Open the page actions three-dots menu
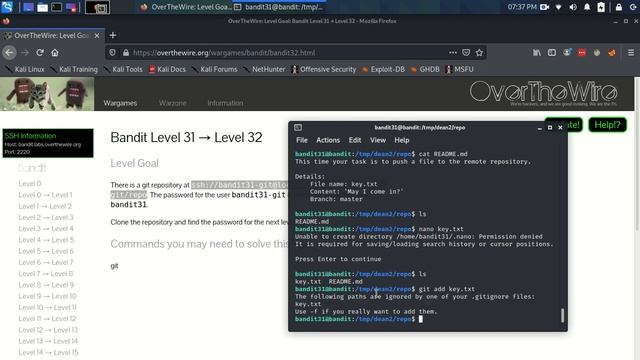The height and width of the screenshot is (360, 640). (453, 53)
